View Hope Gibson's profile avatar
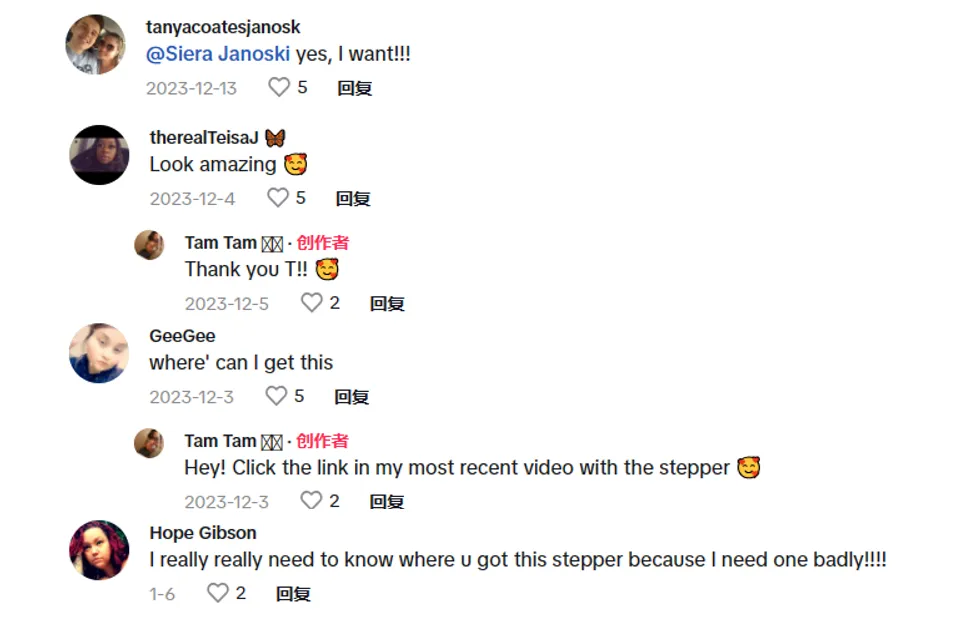 [x=99, y=550]
